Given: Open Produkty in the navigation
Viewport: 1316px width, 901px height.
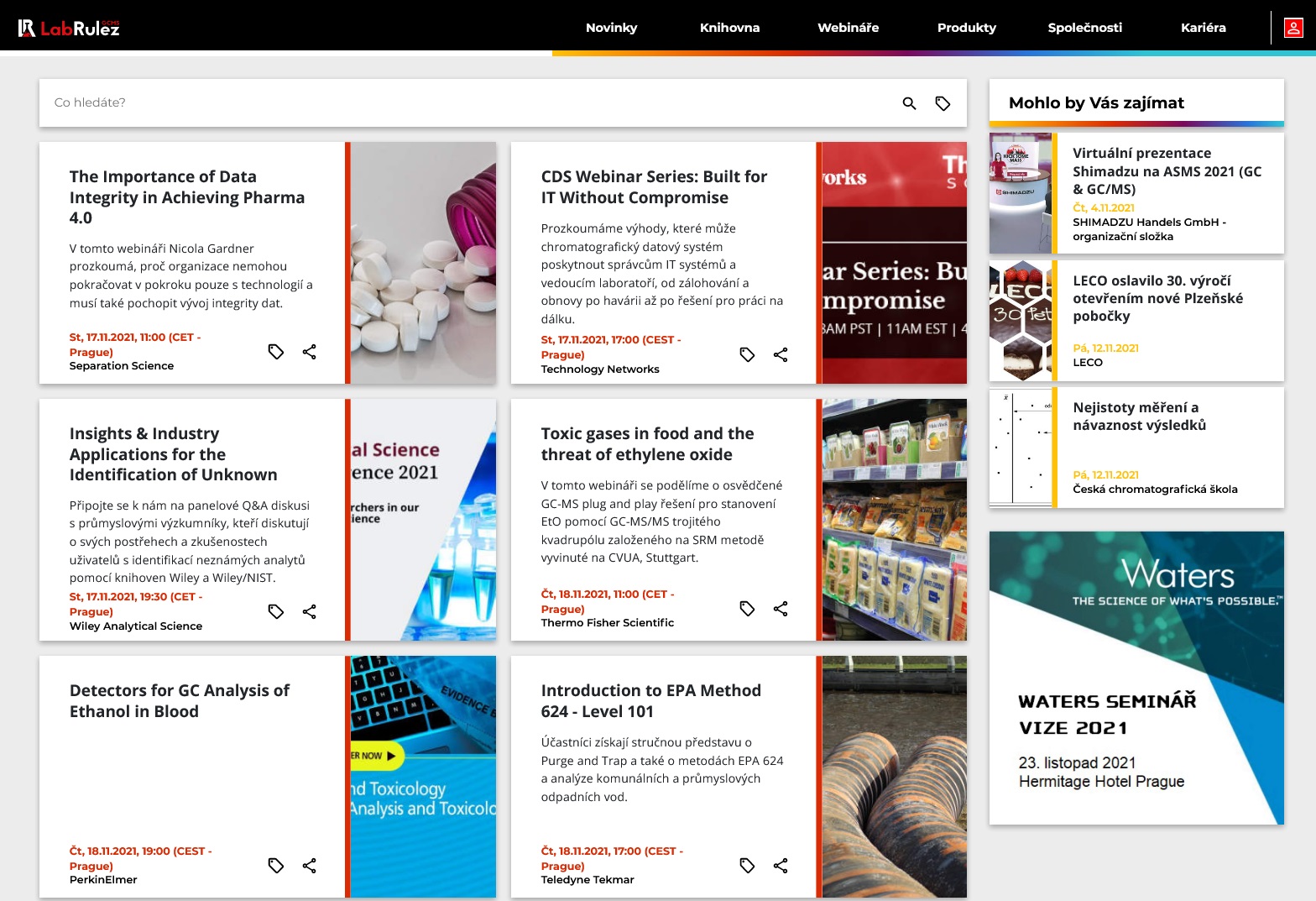Looking at the screenshot, I should 967,28.
